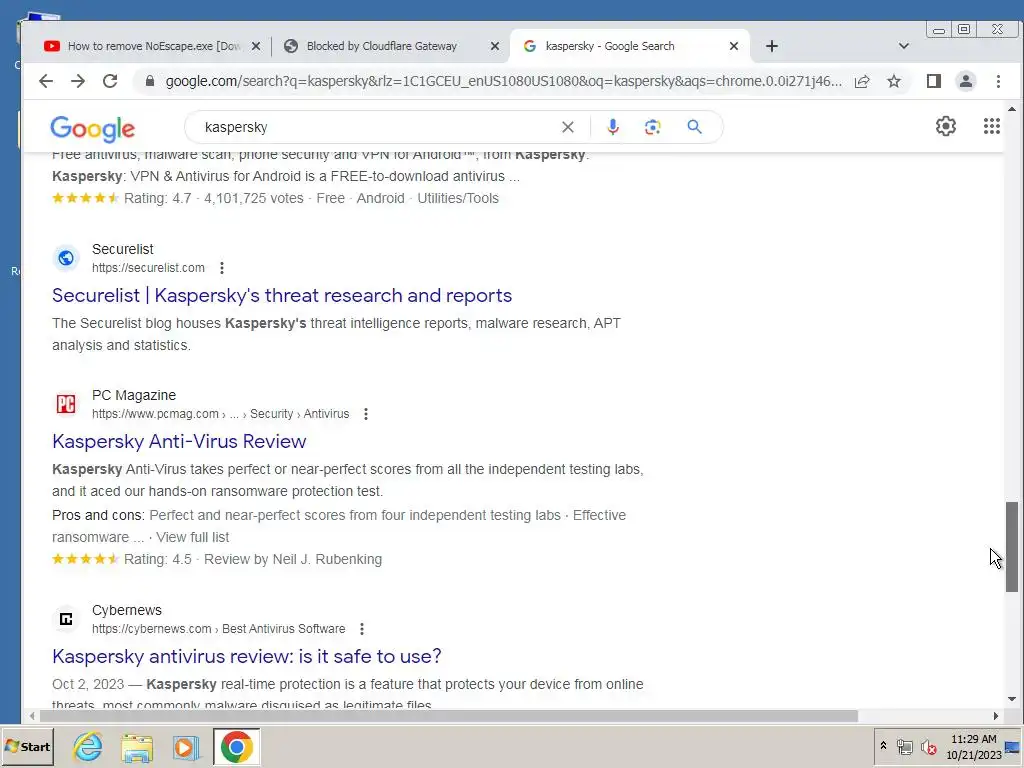
Task: Search by image with Google Lens
Action: point(652,127)
